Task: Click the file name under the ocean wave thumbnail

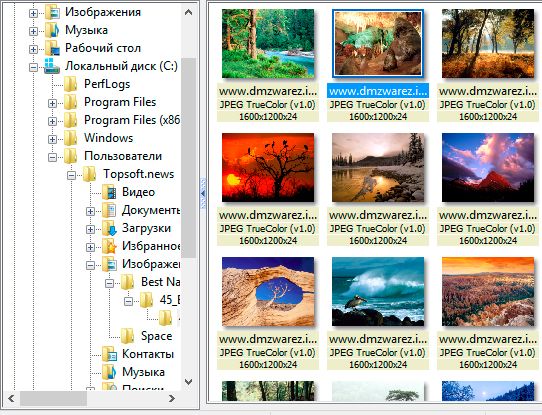Action: pyautogui.click(x=378, y=339)
